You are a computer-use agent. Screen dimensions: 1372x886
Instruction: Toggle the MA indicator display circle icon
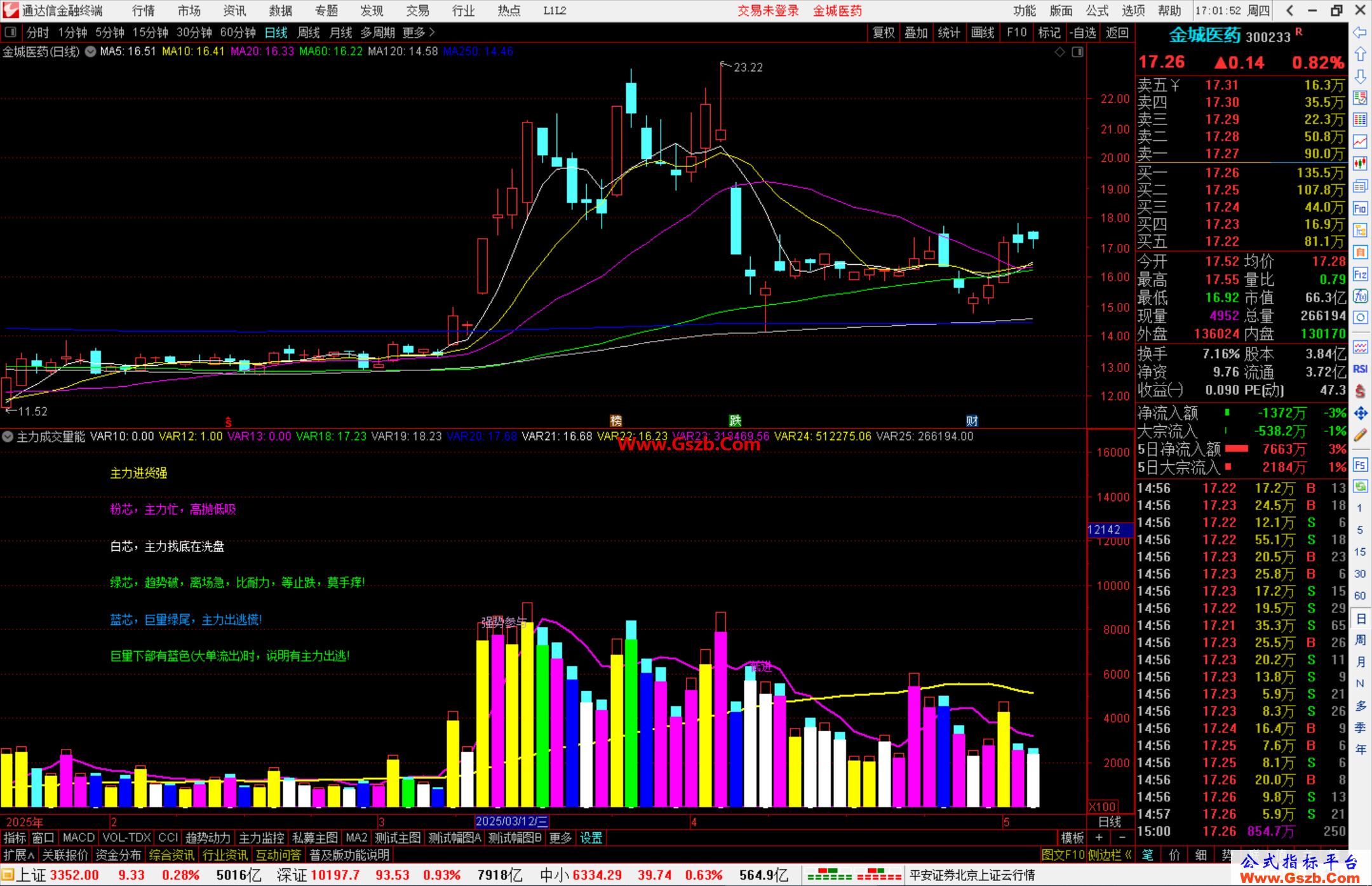[91, 51]
